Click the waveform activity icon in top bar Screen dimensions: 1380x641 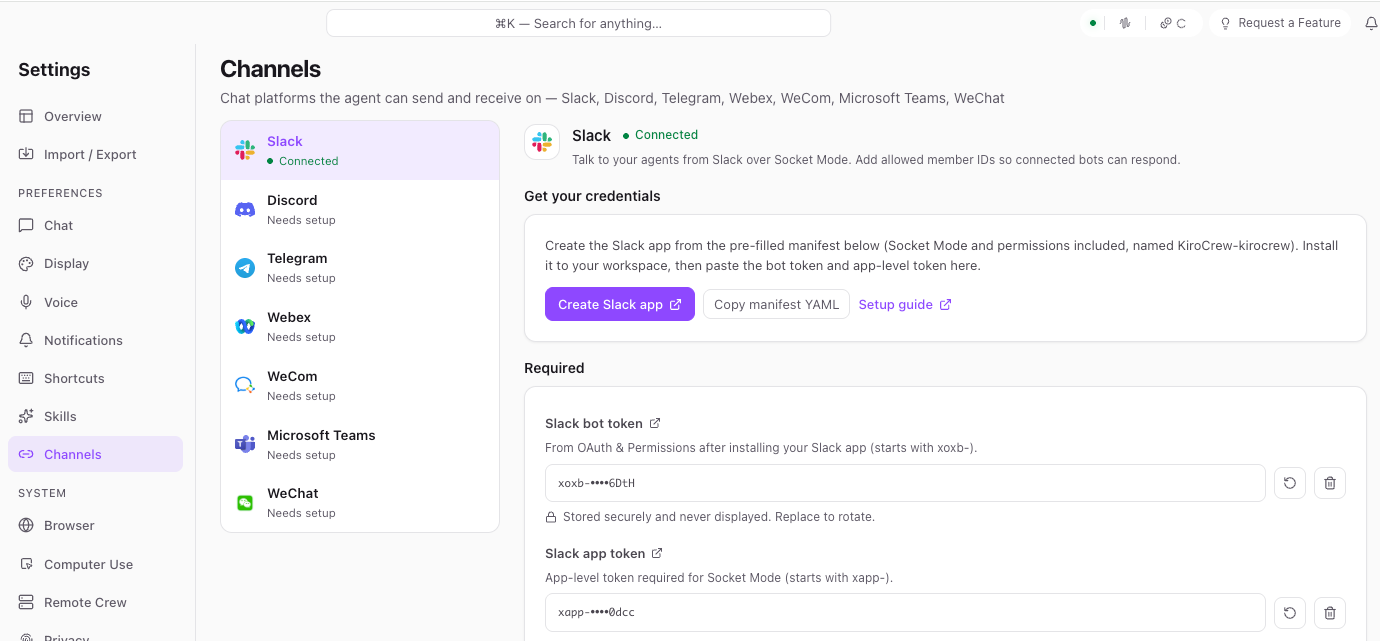click(1126, 23)
